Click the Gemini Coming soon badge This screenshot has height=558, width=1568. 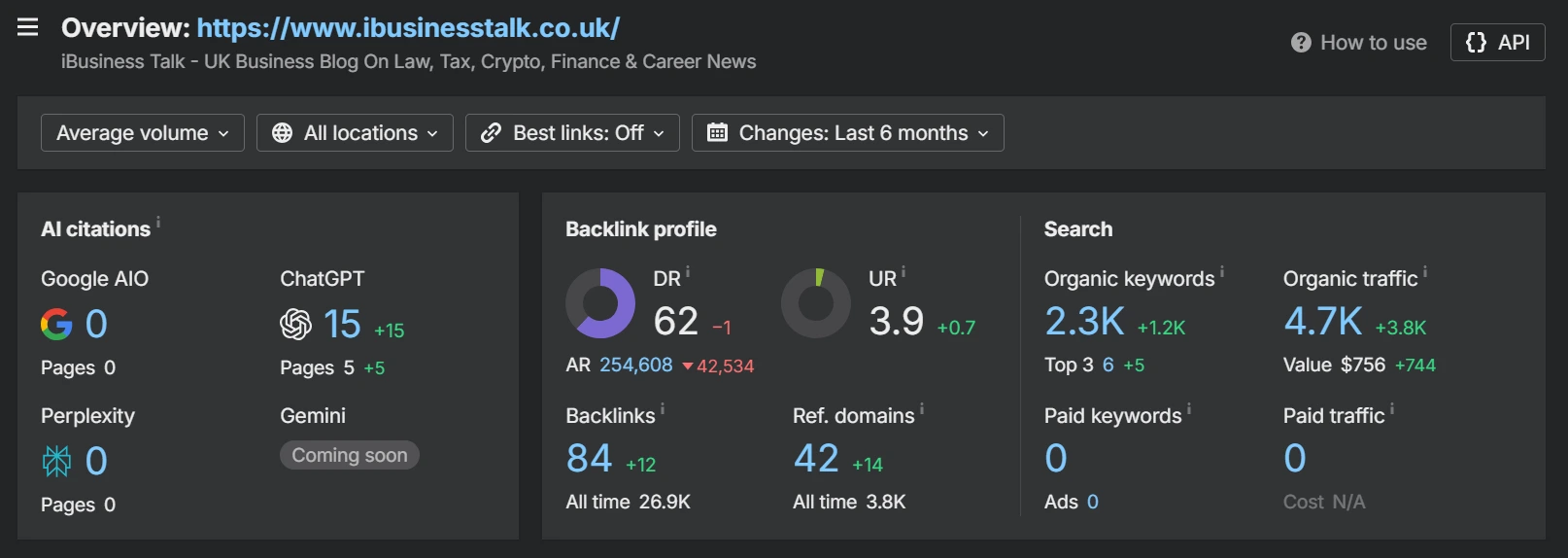point(350,455)
